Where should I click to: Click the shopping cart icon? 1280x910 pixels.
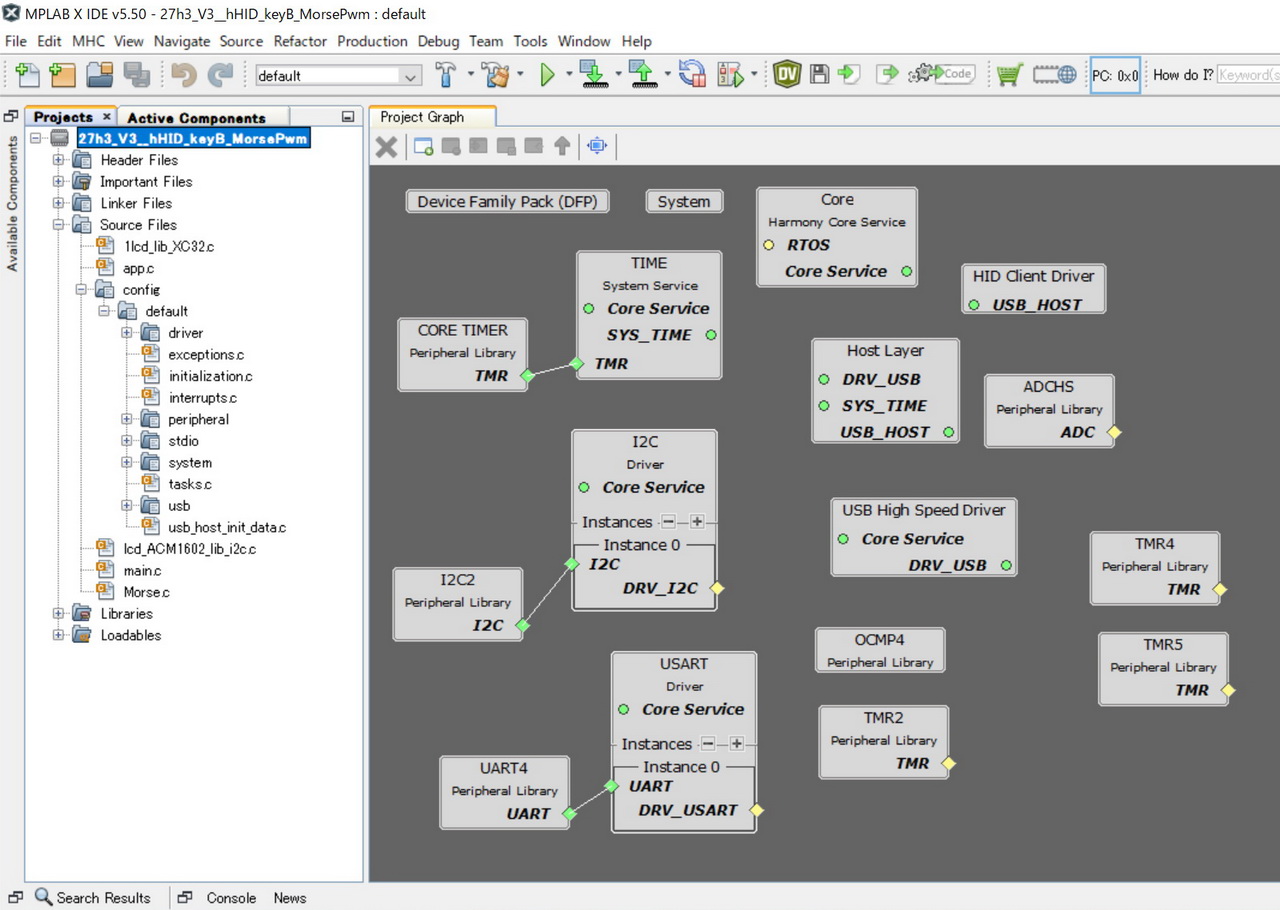point(1010,74)
